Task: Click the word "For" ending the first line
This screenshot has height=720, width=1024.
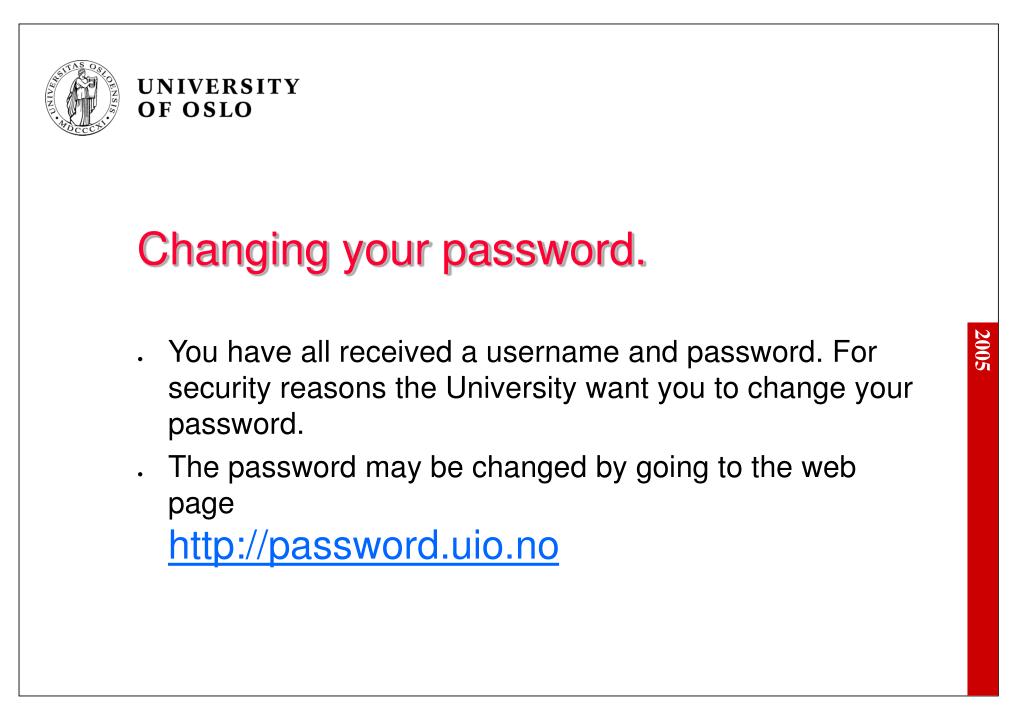Action: point(855,352)
